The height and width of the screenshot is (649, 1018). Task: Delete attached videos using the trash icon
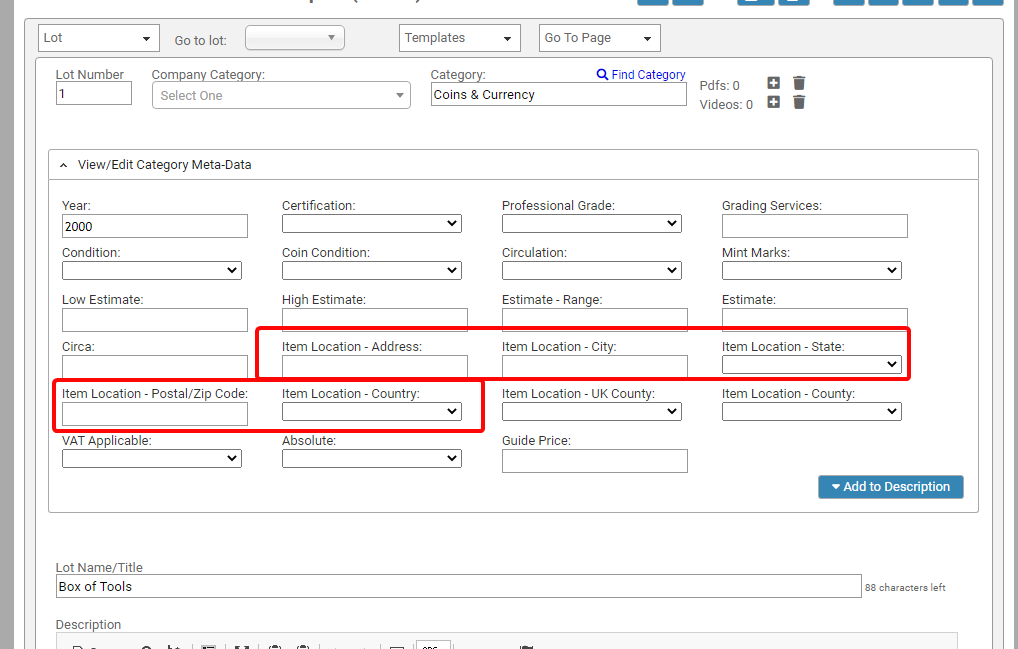click(x=798, y=102)
